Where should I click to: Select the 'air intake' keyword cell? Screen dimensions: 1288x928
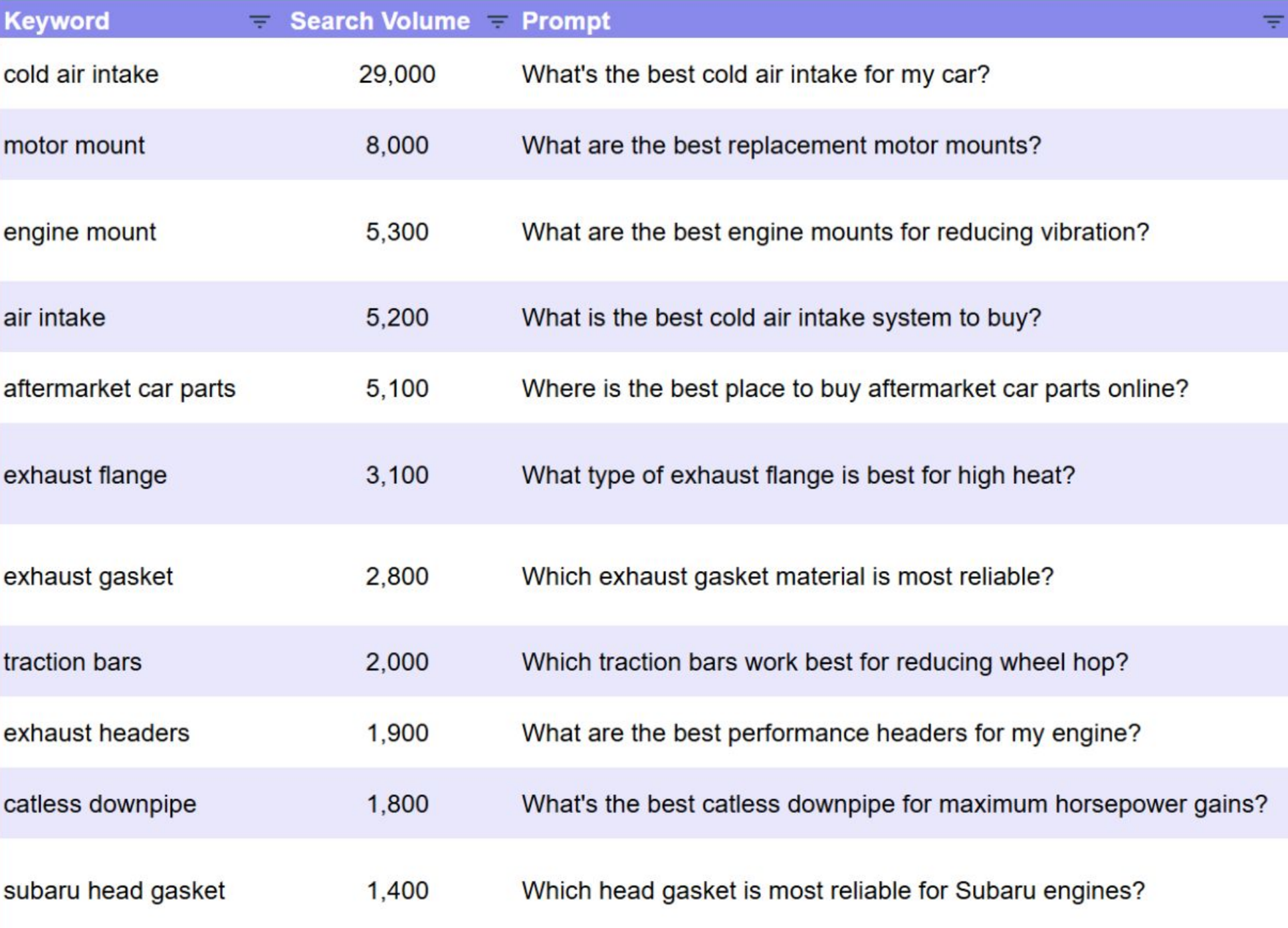54,317
